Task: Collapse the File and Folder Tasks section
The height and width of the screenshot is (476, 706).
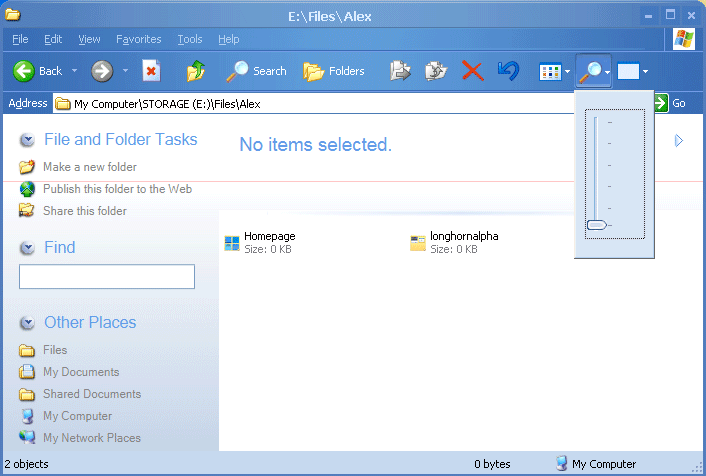Action: point(27,140)
